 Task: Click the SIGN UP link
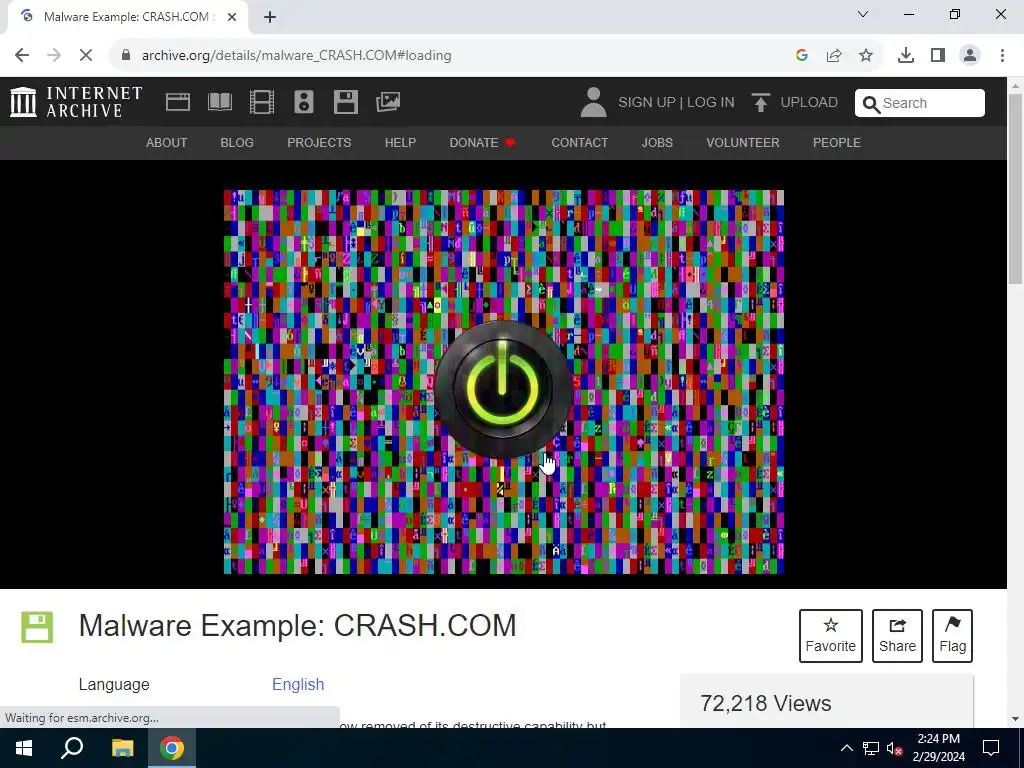(647, 103)
